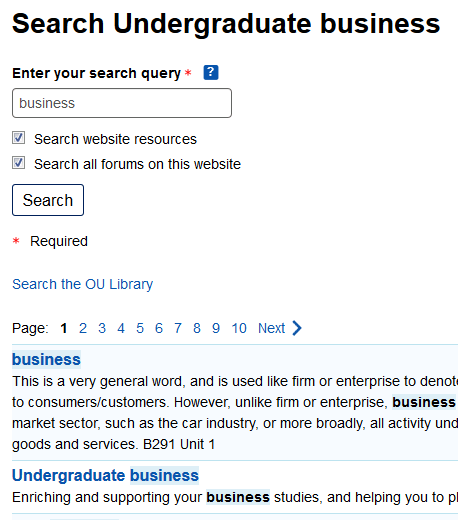Screen dimensions: 458x520
Task: Click current page number 1
Action: [x=64, y=328]
